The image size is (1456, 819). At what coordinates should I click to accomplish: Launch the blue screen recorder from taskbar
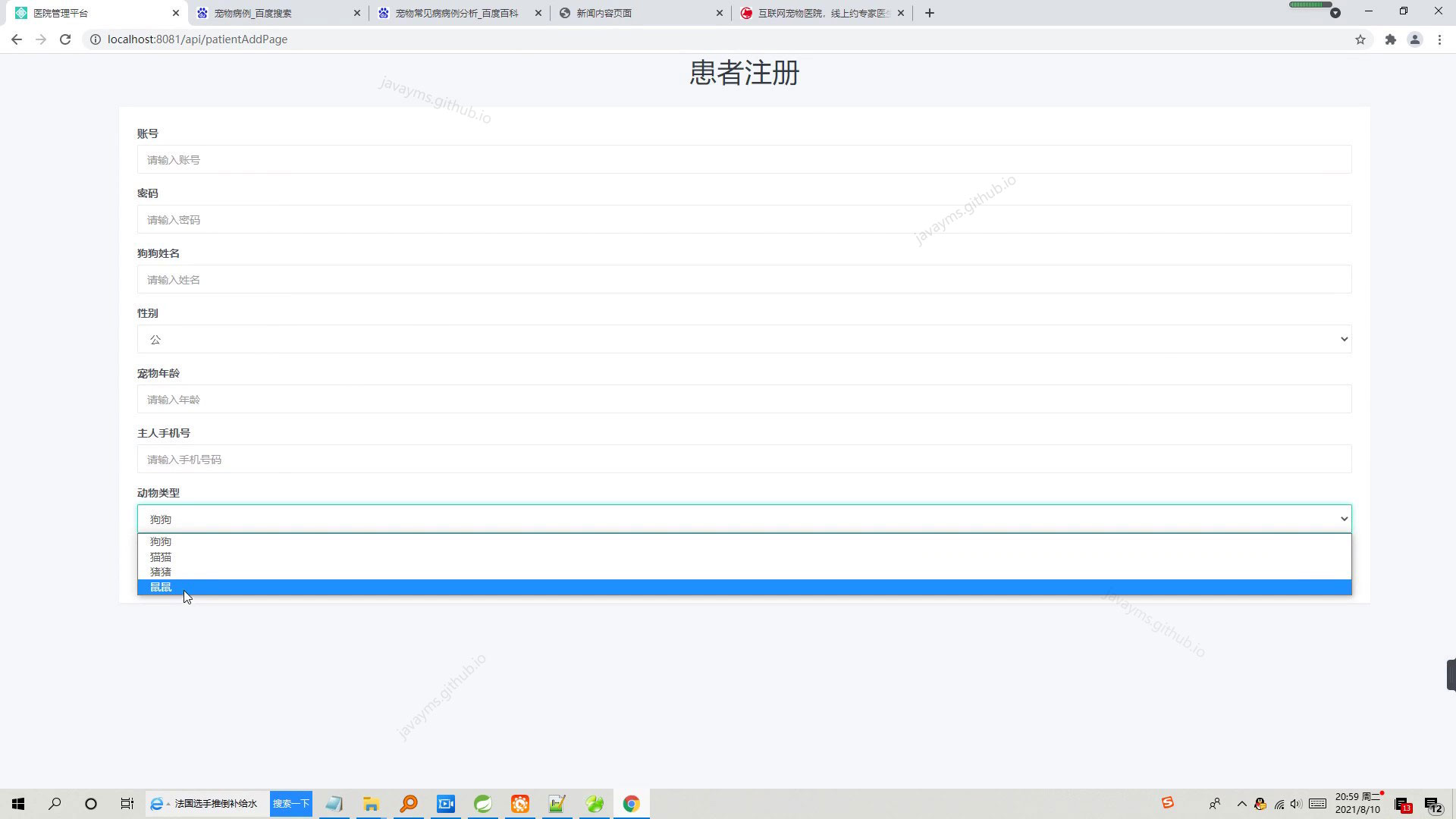[445, 803]
